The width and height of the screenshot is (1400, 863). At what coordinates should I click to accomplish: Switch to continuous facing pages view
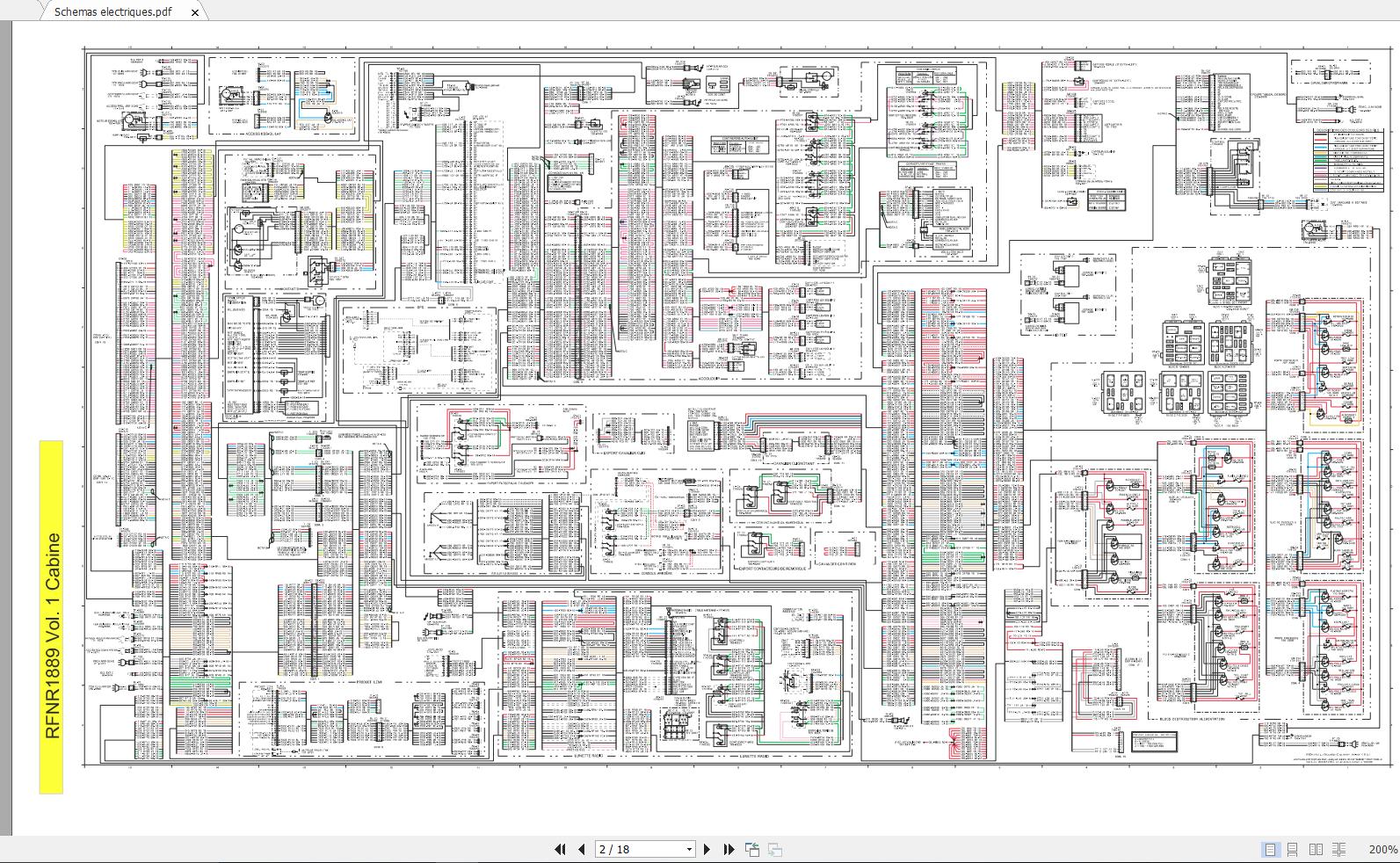pyautogui.click(x=1338, y=849)
